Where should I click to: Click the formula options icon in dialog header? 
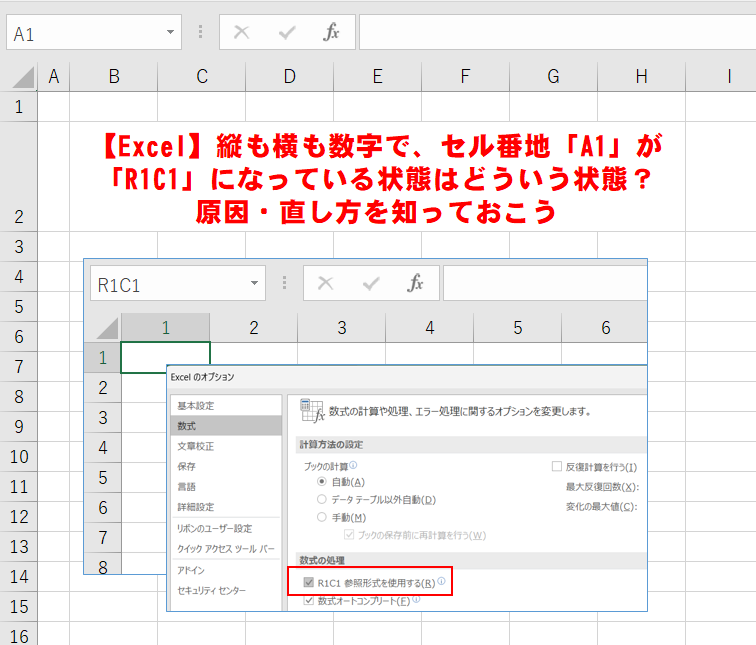pyautogui.click(x=311, y=410)
